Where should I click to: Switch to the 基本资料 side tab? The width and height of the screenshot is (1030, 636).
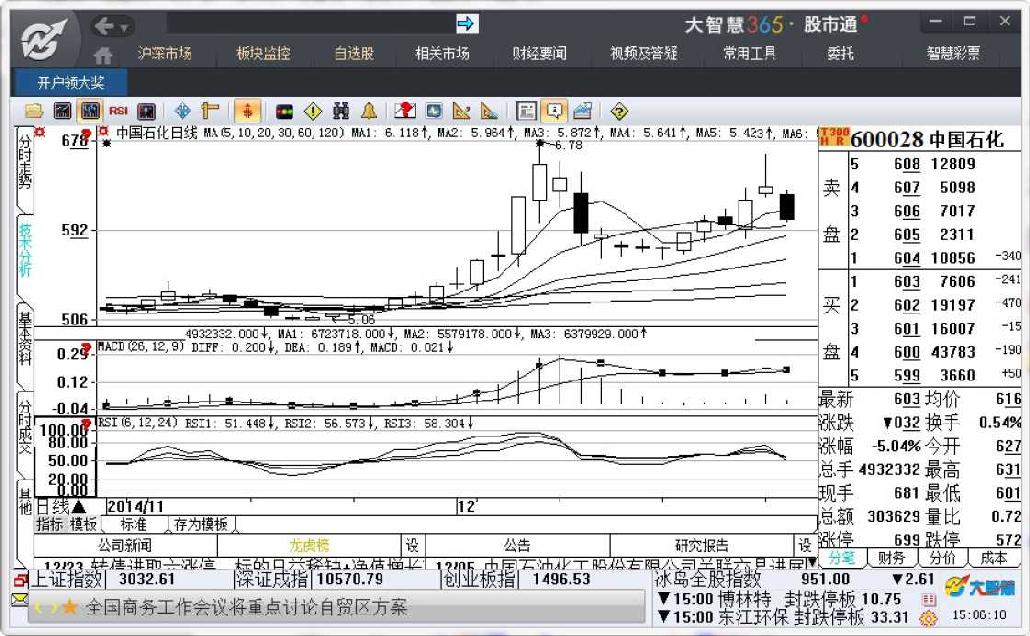tap(25, 338)
